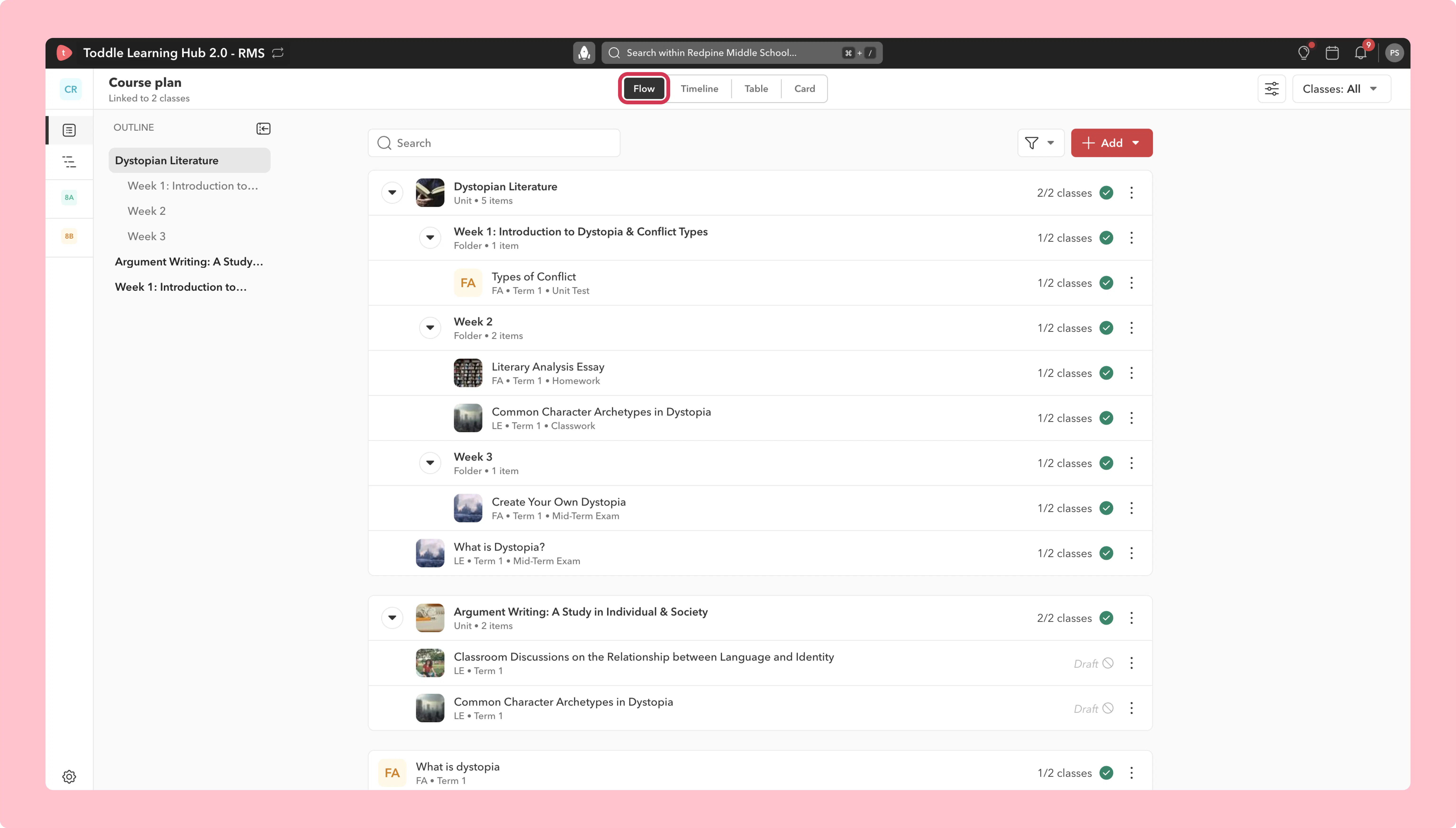Click green check status for Week 1 folder
The height and width of the screenshot is (828, 1456).
(1106, 238)
